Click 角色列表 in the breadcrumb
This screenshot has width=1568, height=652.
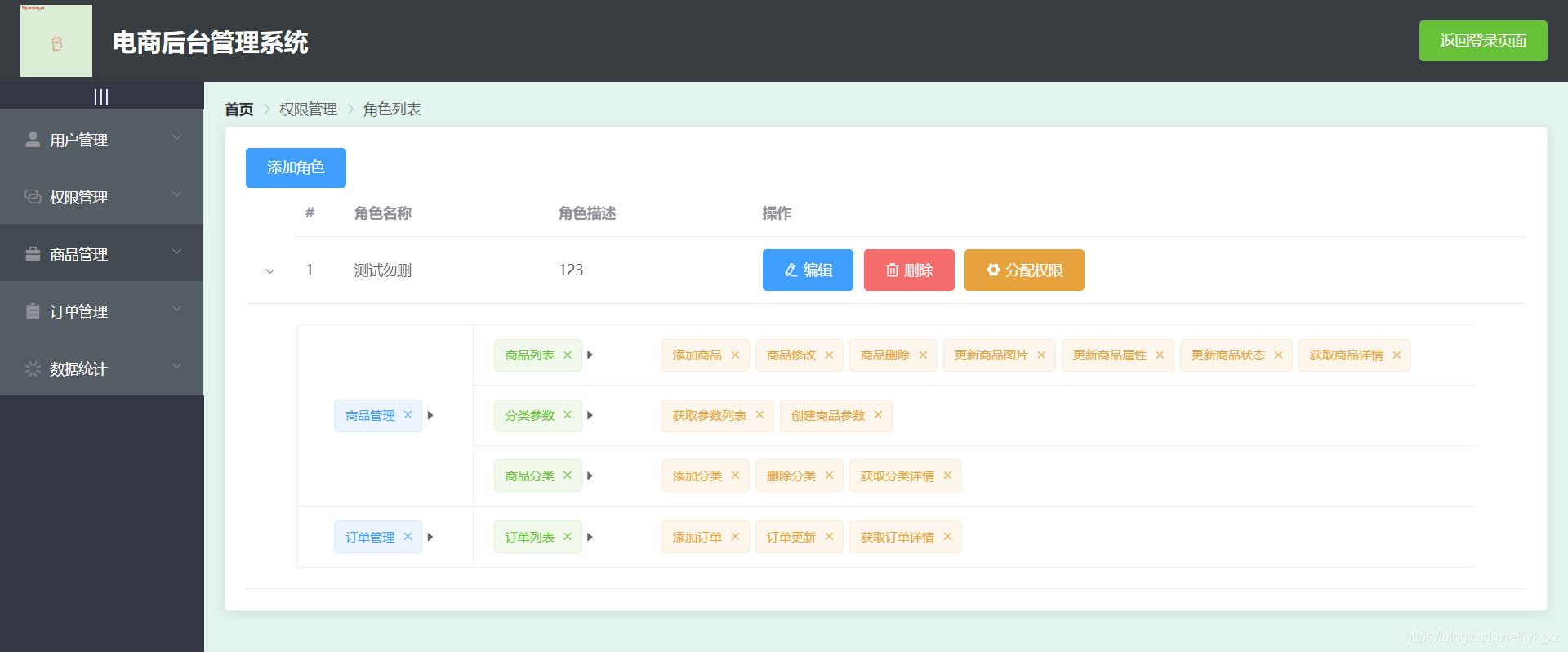point(392,109)
